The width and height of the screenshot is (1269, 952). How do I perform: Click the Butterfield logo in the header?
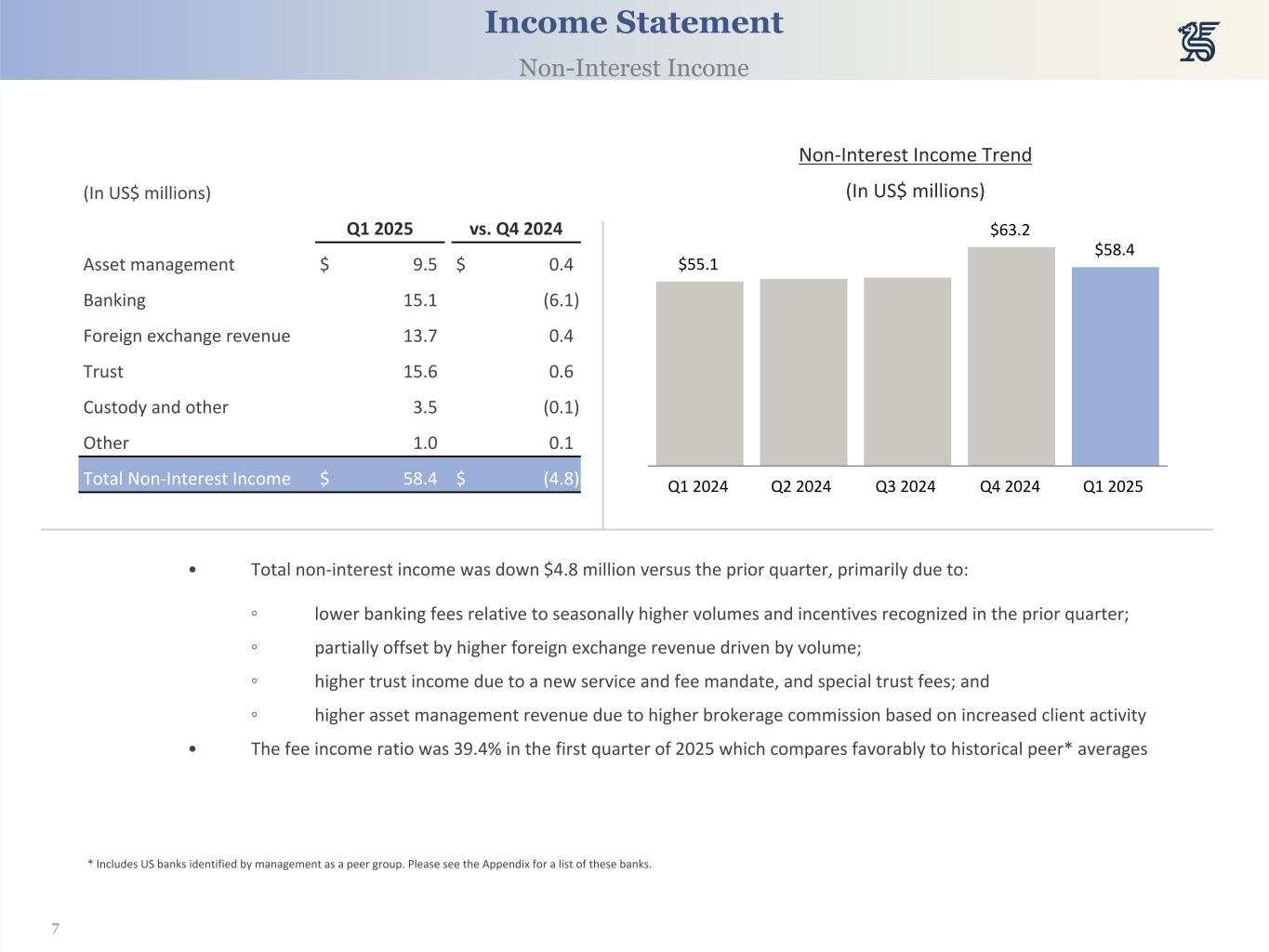(x=1198, y=43)
